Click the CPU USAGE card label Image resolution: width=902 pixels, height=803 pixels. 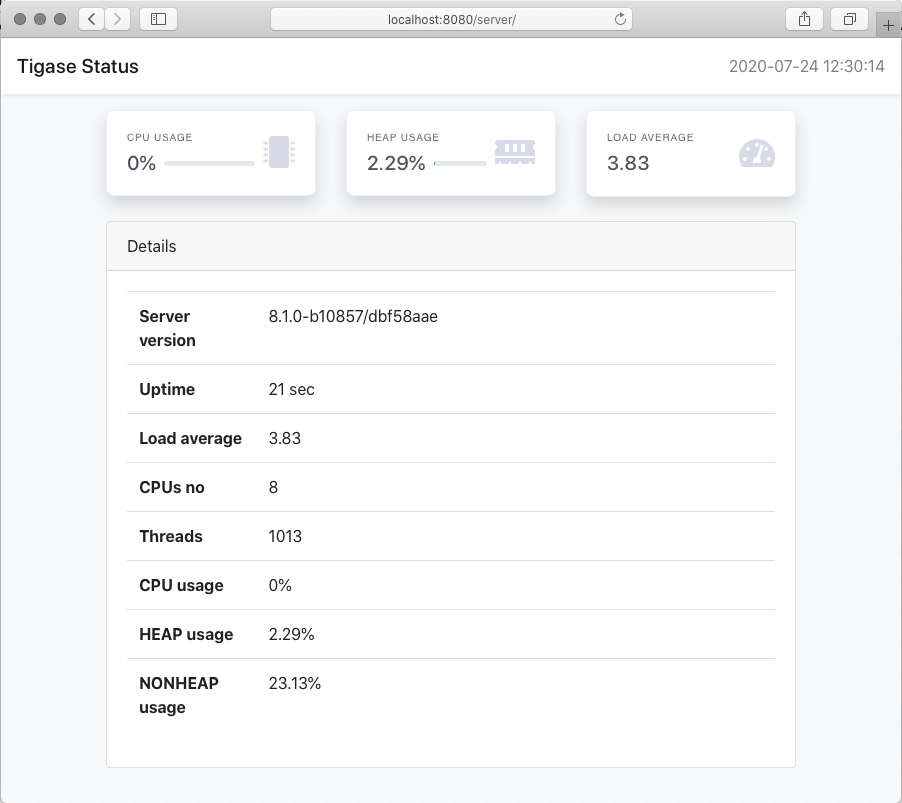pos(159,137)
